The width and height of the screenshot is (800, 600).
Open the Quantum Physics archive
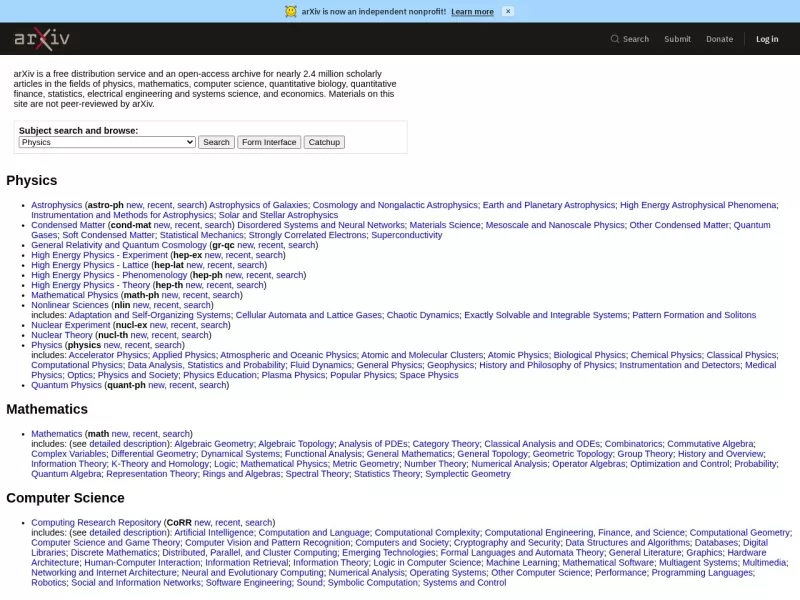click(66, 385)
